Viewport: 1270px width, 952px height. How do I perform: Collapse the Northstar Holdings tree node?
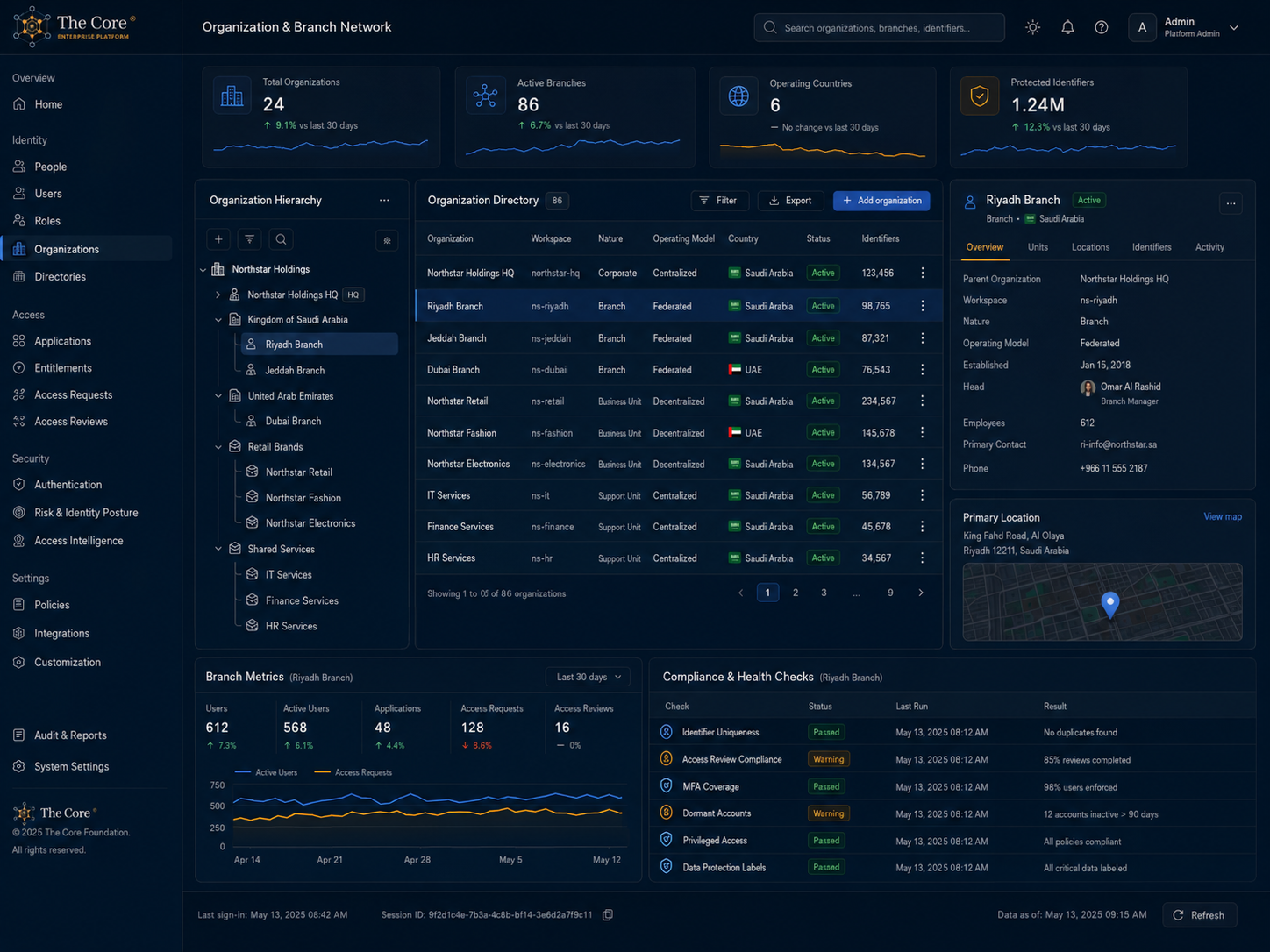203,270
